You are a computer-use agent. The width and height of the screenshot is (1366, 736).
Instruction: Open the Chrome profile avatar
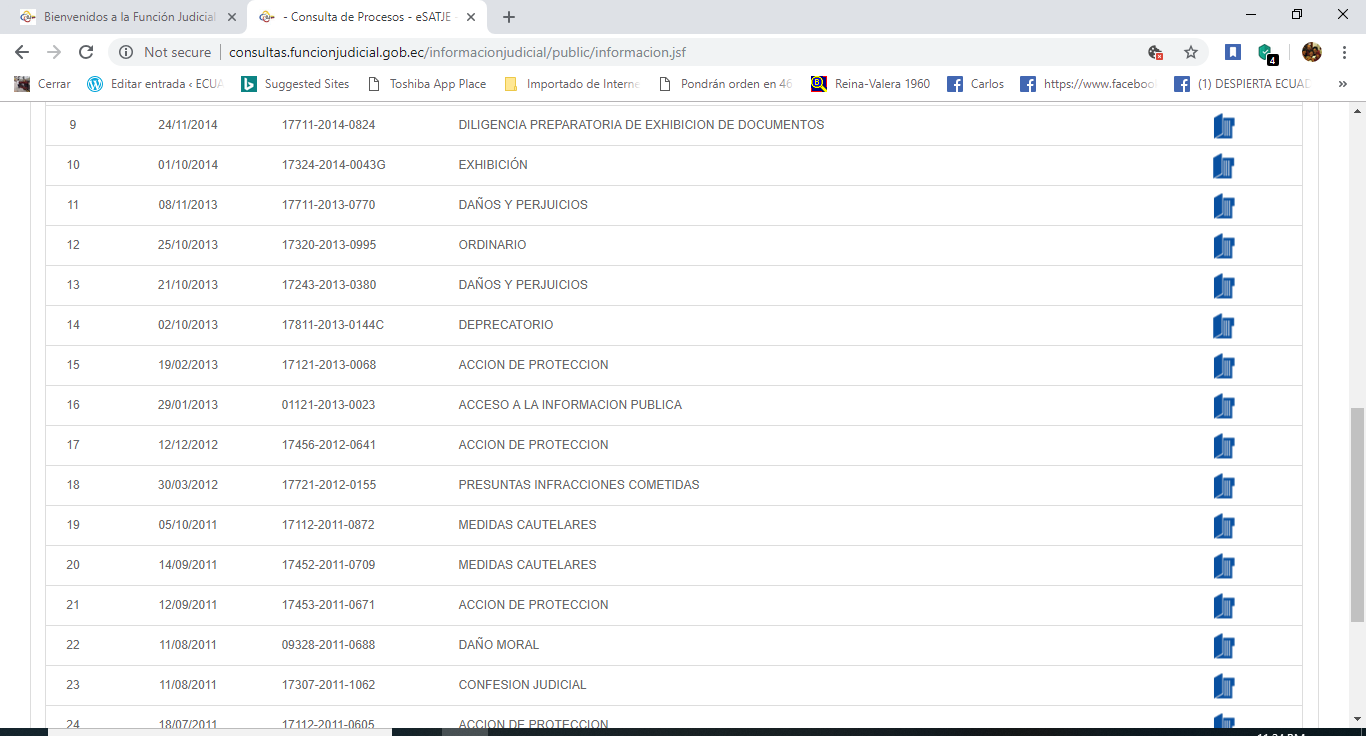click(1311, 54)
